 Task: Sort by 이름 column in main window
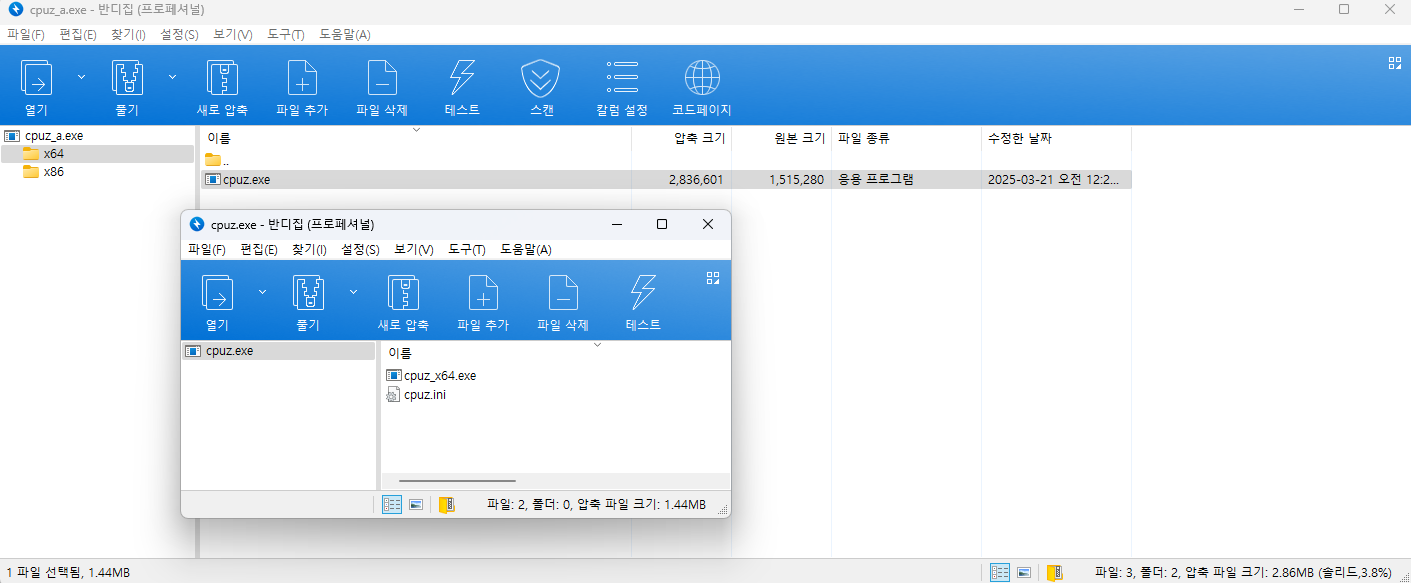[x=416, y=138]
